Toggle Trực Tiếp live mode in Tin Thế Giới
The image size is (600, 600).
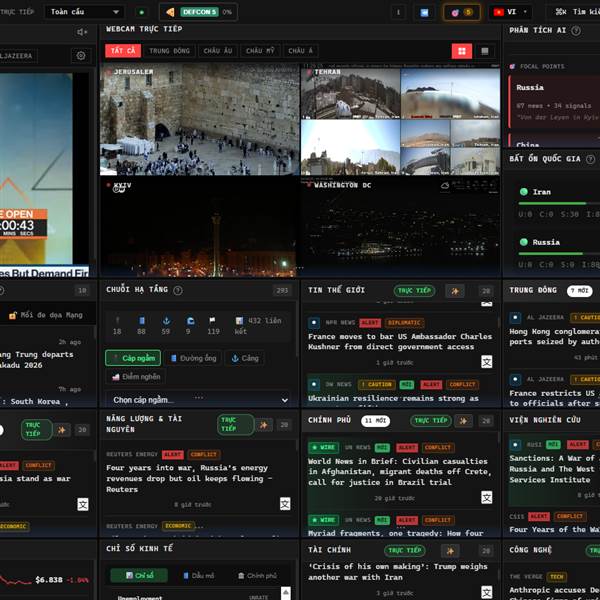pos(414,291)
